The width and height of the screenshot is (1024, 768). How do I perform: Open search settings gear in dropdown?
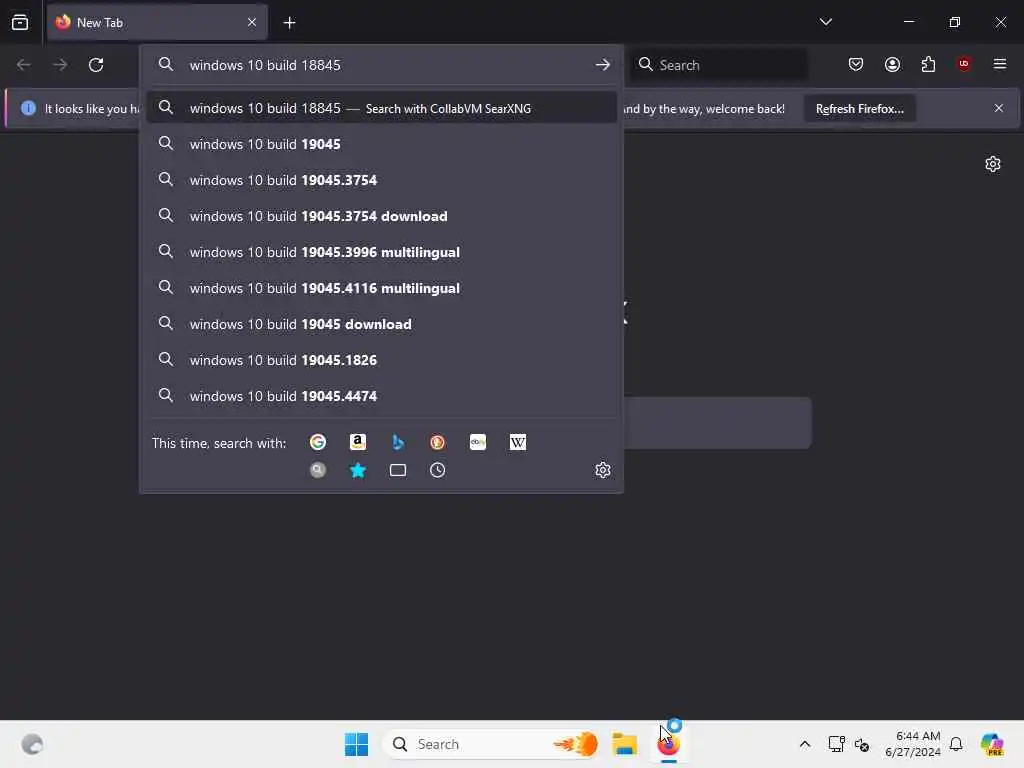click(x=603, y=470)
